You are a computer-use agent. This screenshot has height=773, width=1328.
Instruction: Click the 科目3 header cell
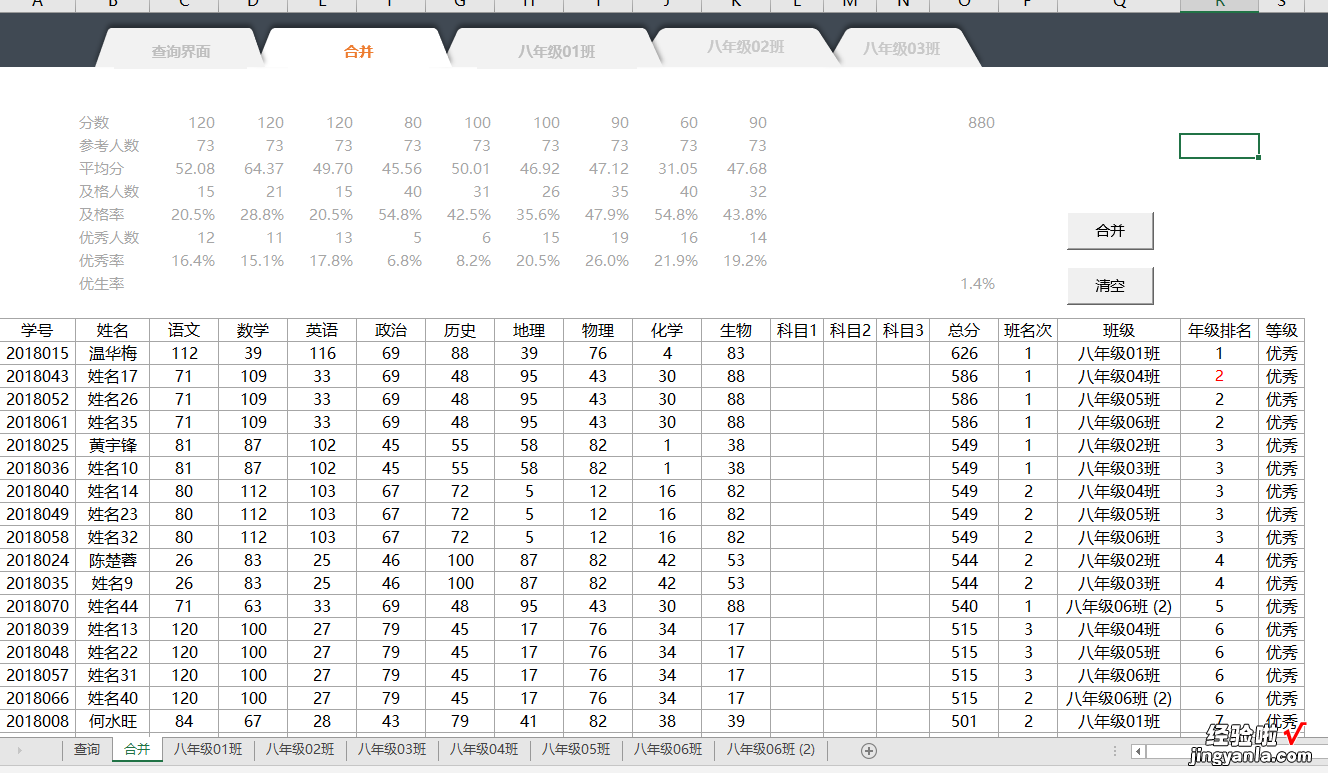point(903,330)
